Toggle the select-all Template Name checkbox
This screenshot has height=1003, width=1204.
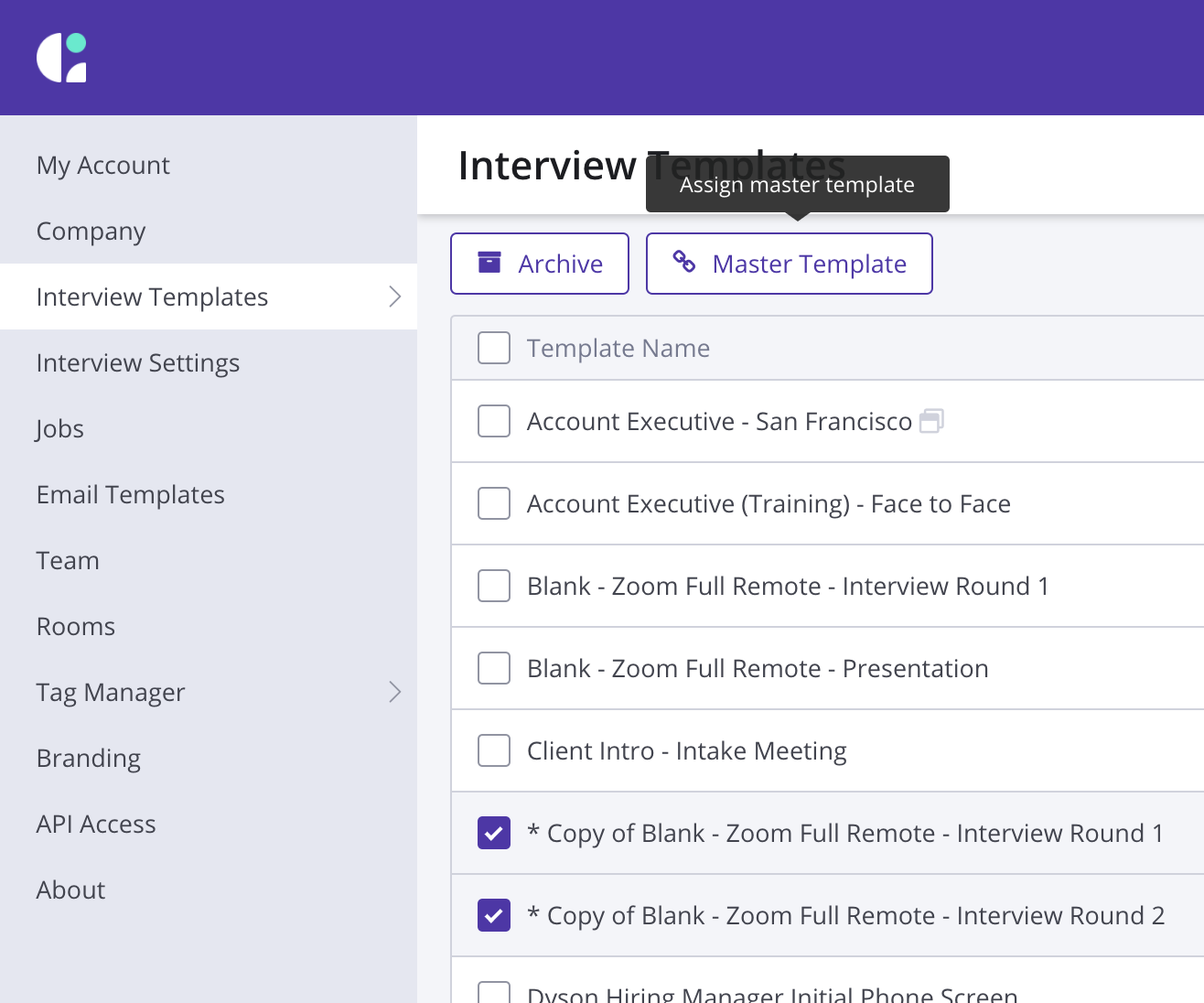click(494, 348)
